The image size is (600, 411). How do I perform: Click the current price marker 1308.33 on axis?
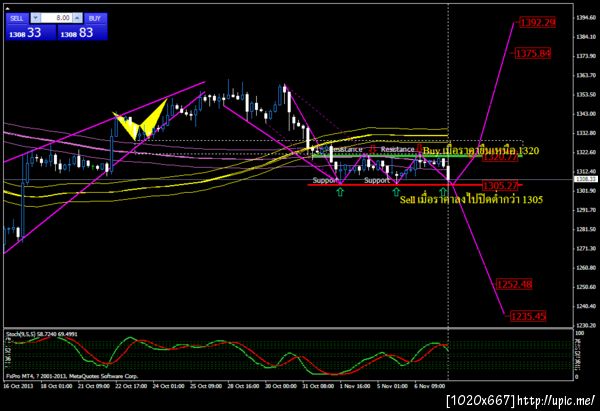(x=585, y=179)
